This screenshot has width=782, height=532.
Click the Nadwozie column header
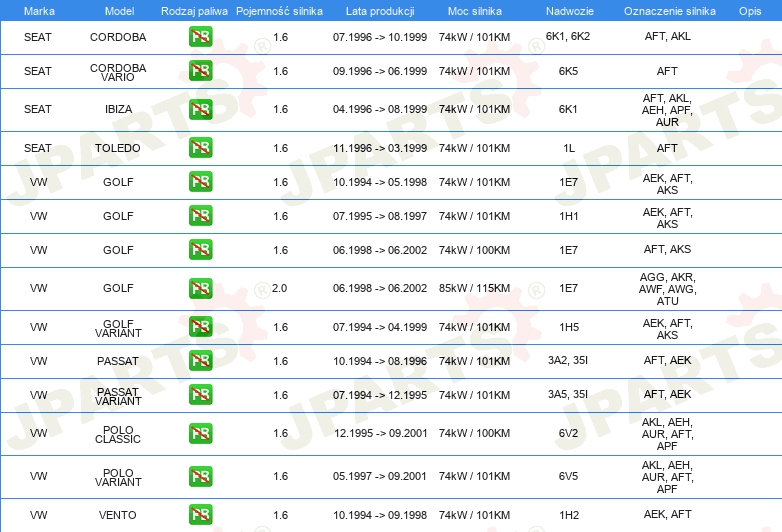[x=570, y=11]
